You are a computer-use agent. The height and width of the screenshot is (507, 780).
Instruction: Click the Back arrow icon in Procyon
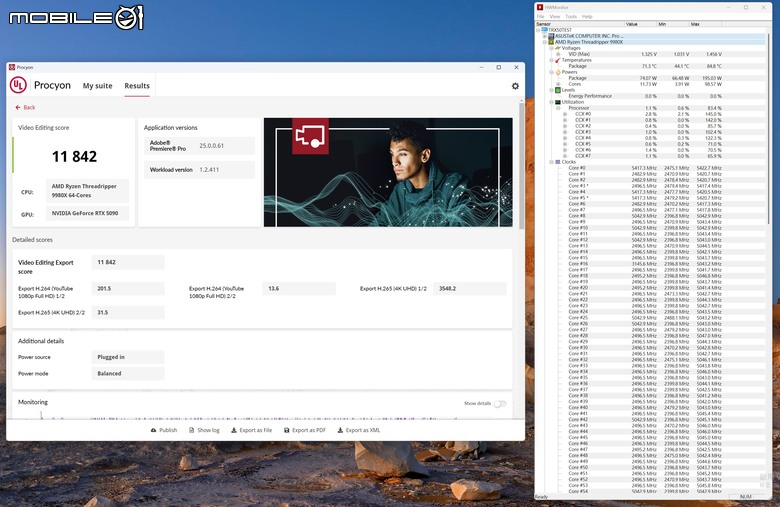point(18,107)
